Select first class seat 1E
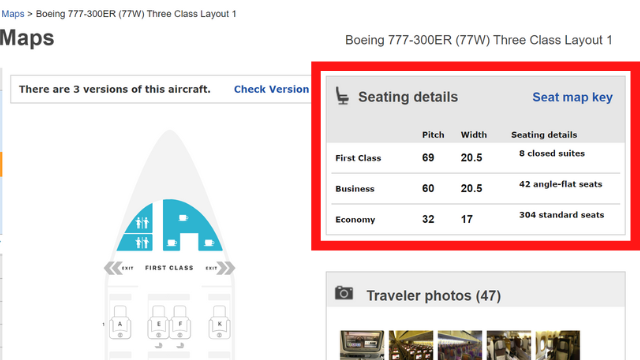 tap(158, 322)
